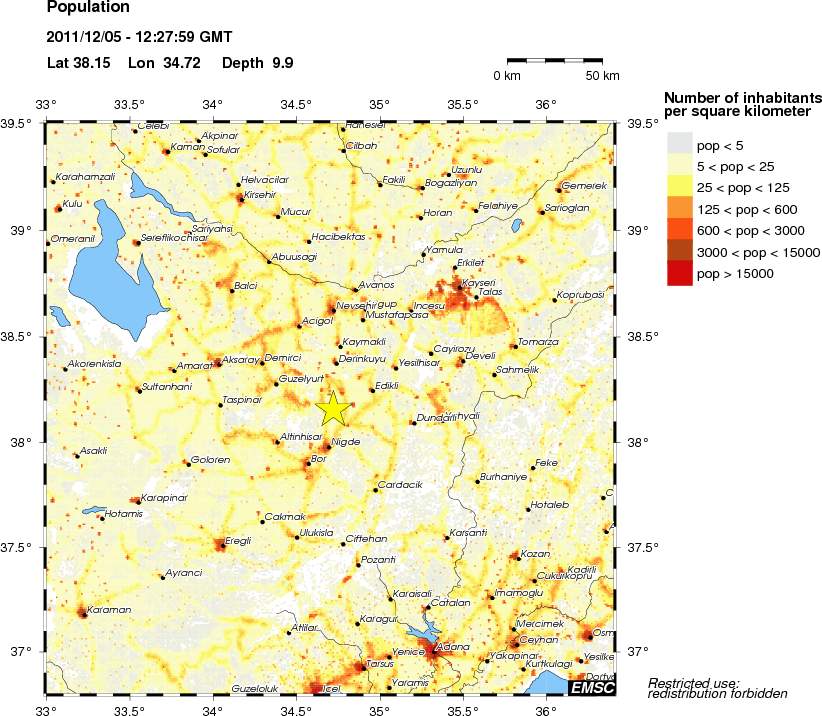Click the '125 < pop < 600' orange swatch
The image size is (822, 716).
pyautogui.click(x=679, y=209)
